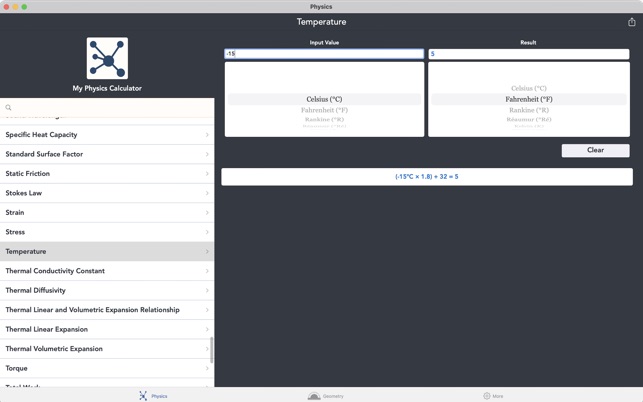
Task: Open the Strain calculator
Action: (107, 212)
